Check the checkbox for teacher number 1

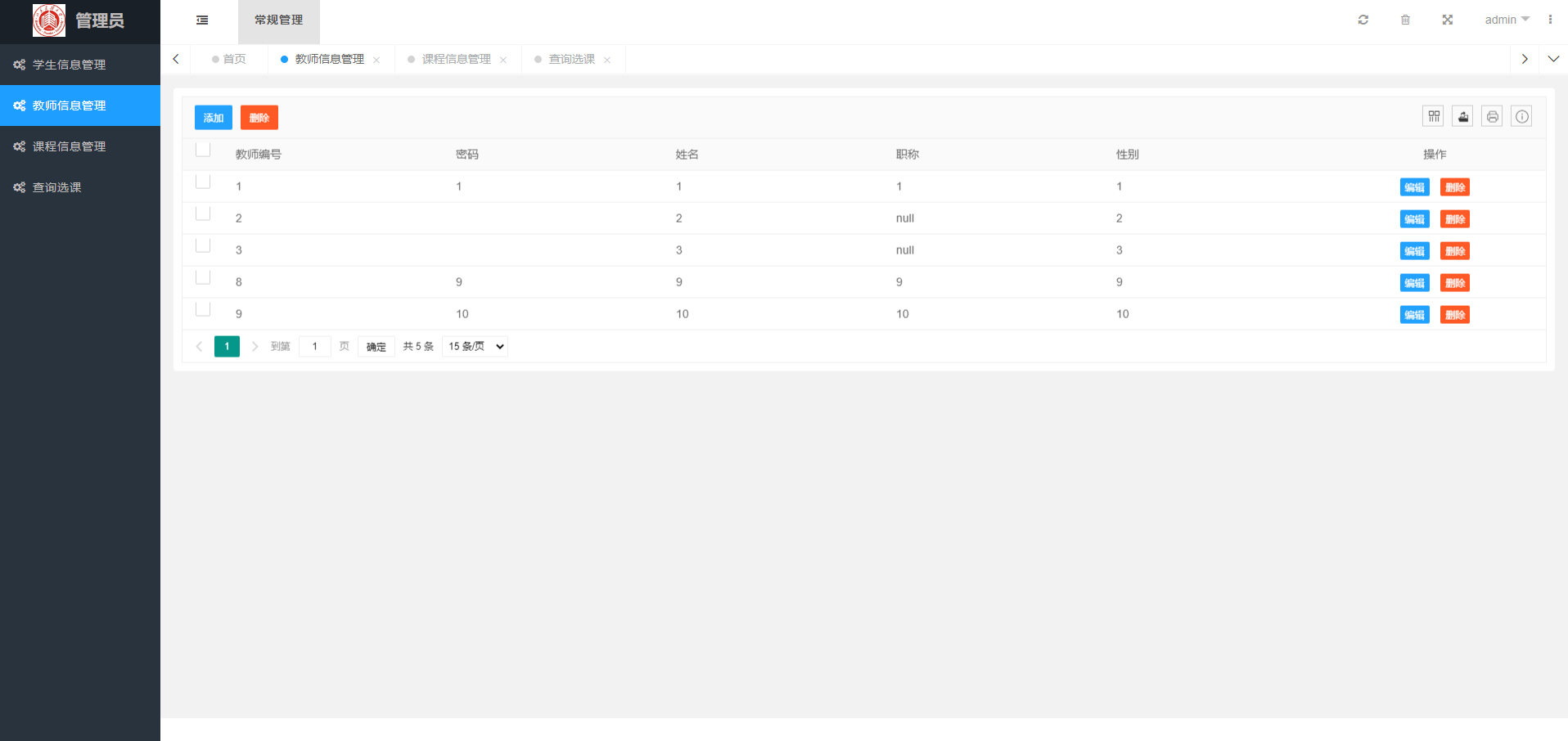tap(203, 182)
